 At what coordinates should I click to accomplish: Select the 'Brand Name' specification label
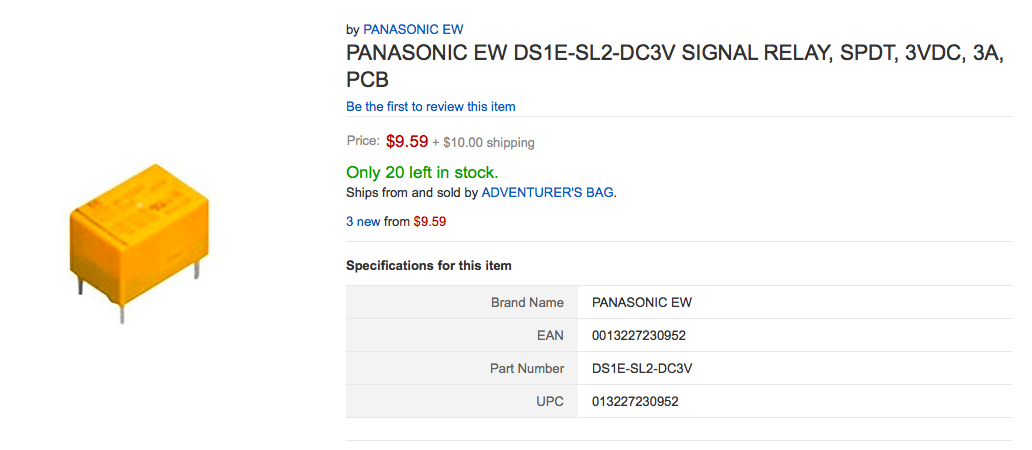(x=527, y=302)
